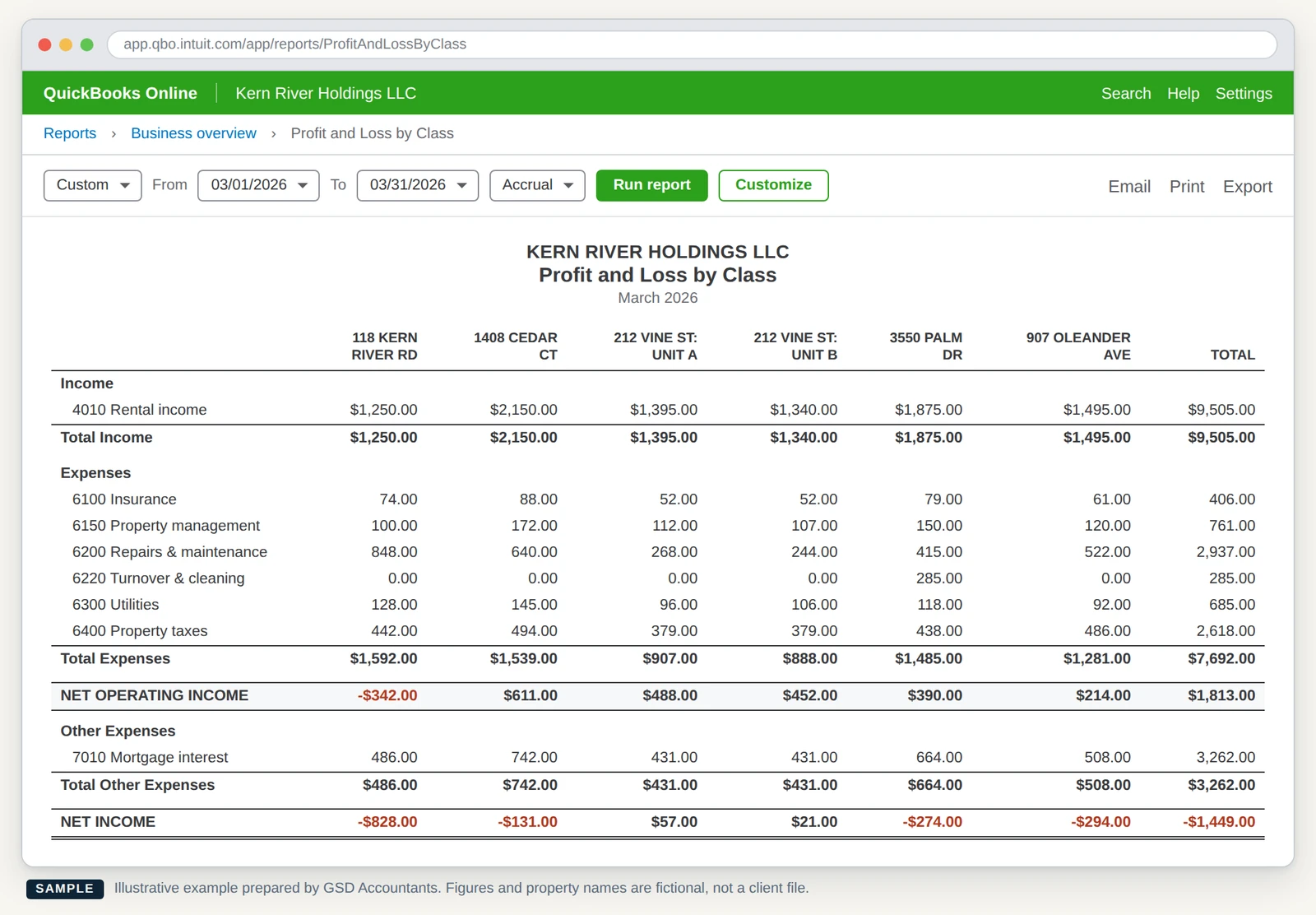
Task: Select the 907 OLEANDER AVE column header
Action: 1078,346
